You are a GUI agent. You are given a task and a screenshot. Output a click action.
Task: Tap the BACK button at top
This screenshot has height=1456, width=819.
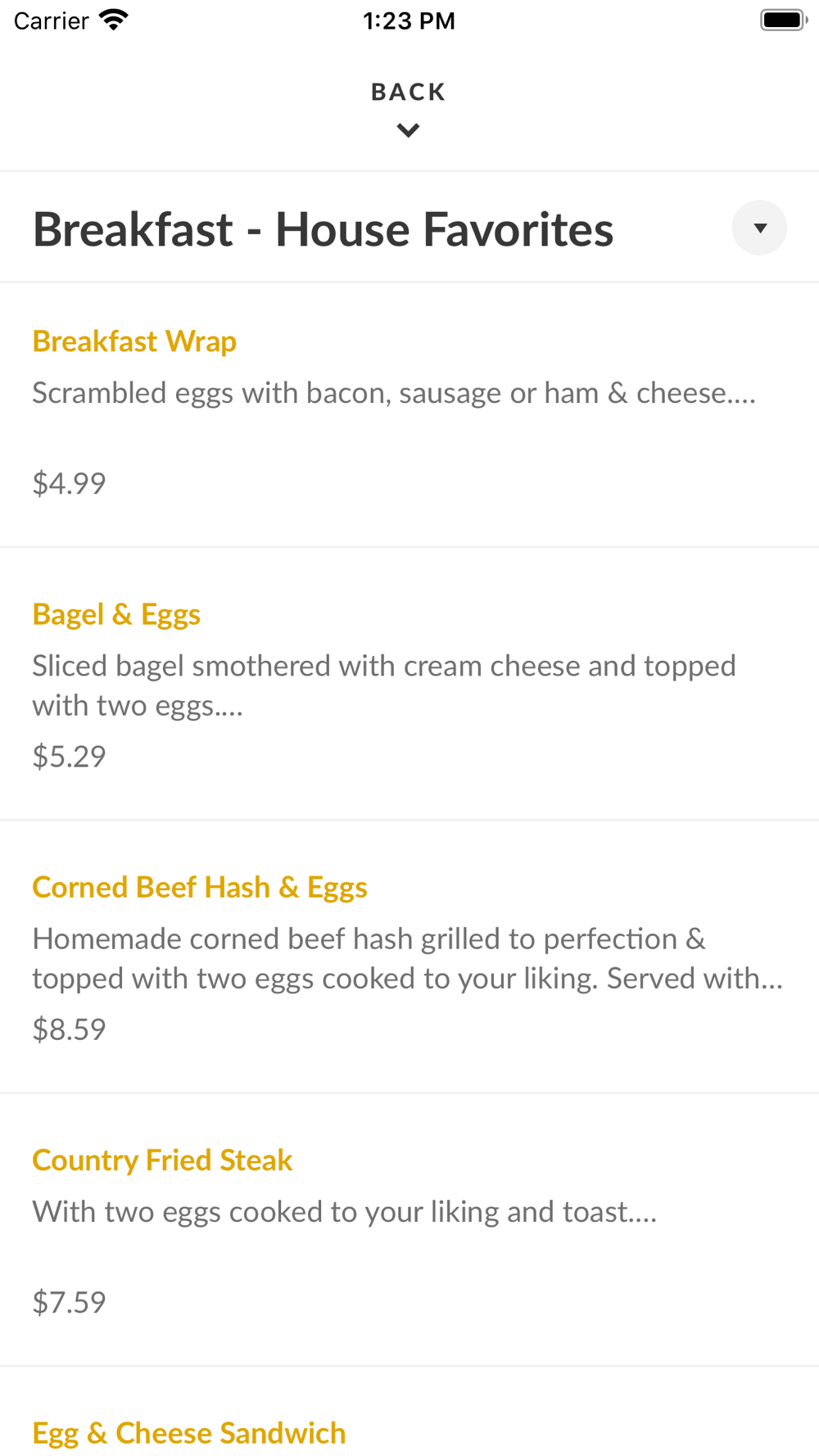408,92
